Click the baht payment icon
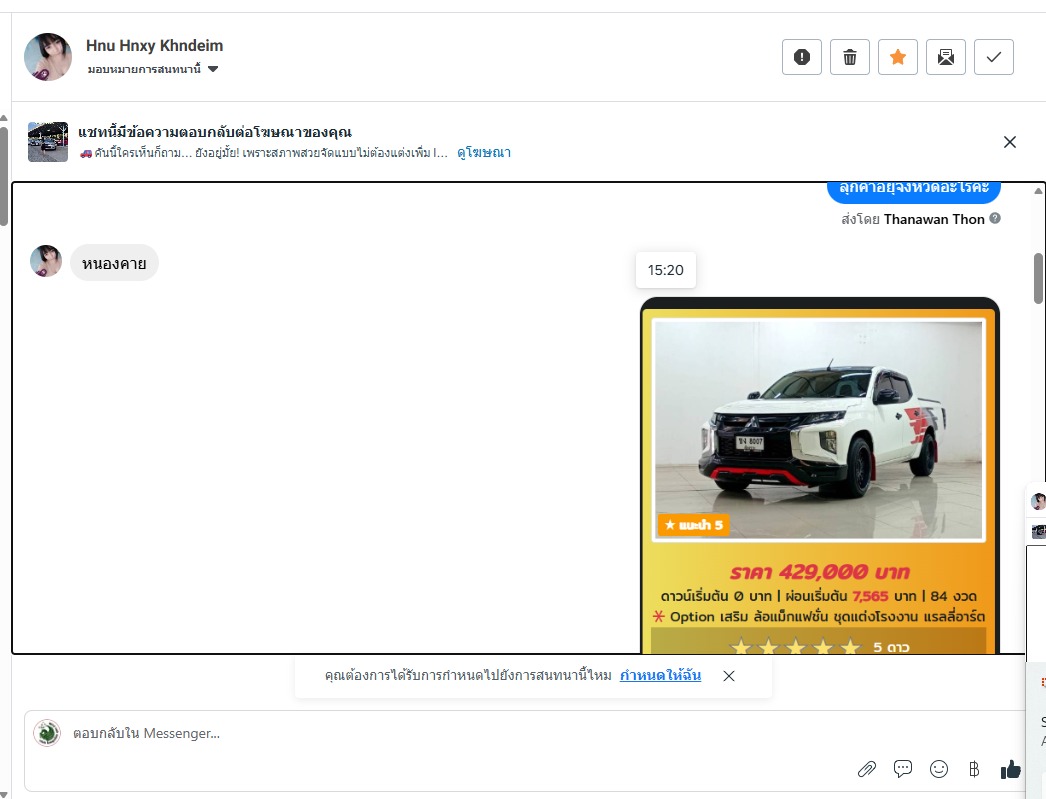Viewport: 1046px width, 799px height. point(974,769)
